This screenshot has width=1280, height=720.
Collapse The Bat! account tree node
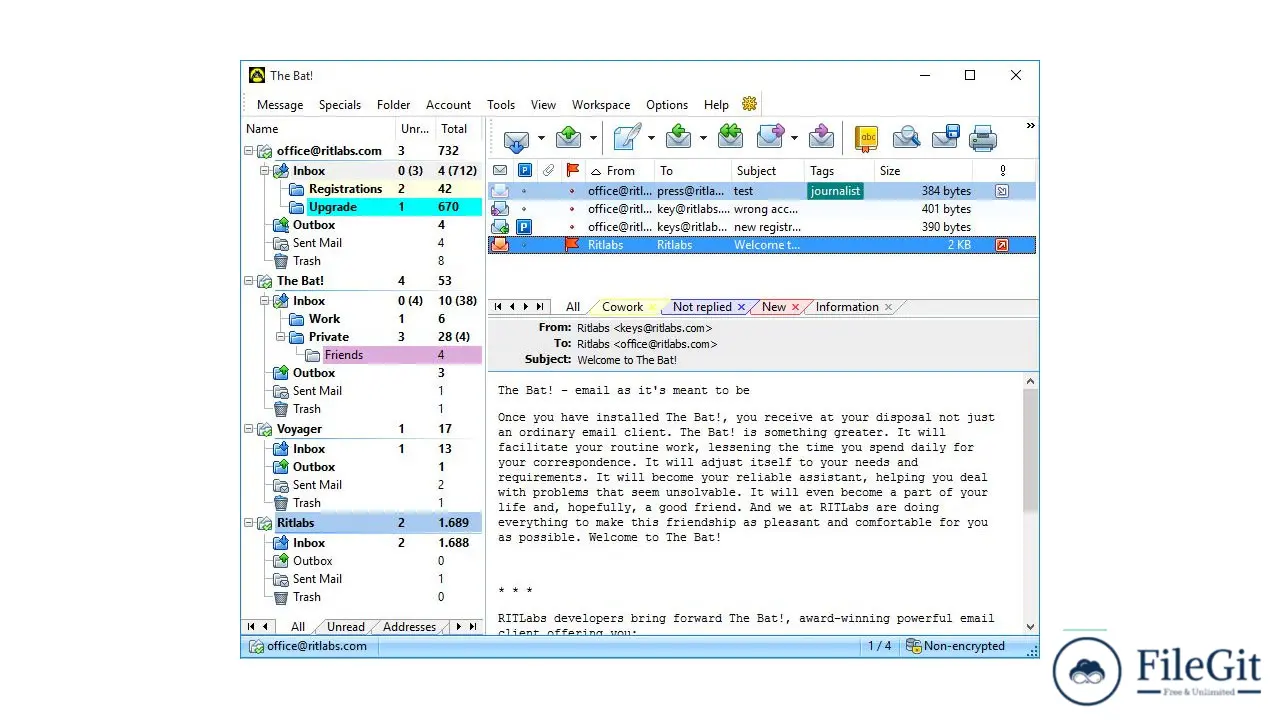coord(249,281)
